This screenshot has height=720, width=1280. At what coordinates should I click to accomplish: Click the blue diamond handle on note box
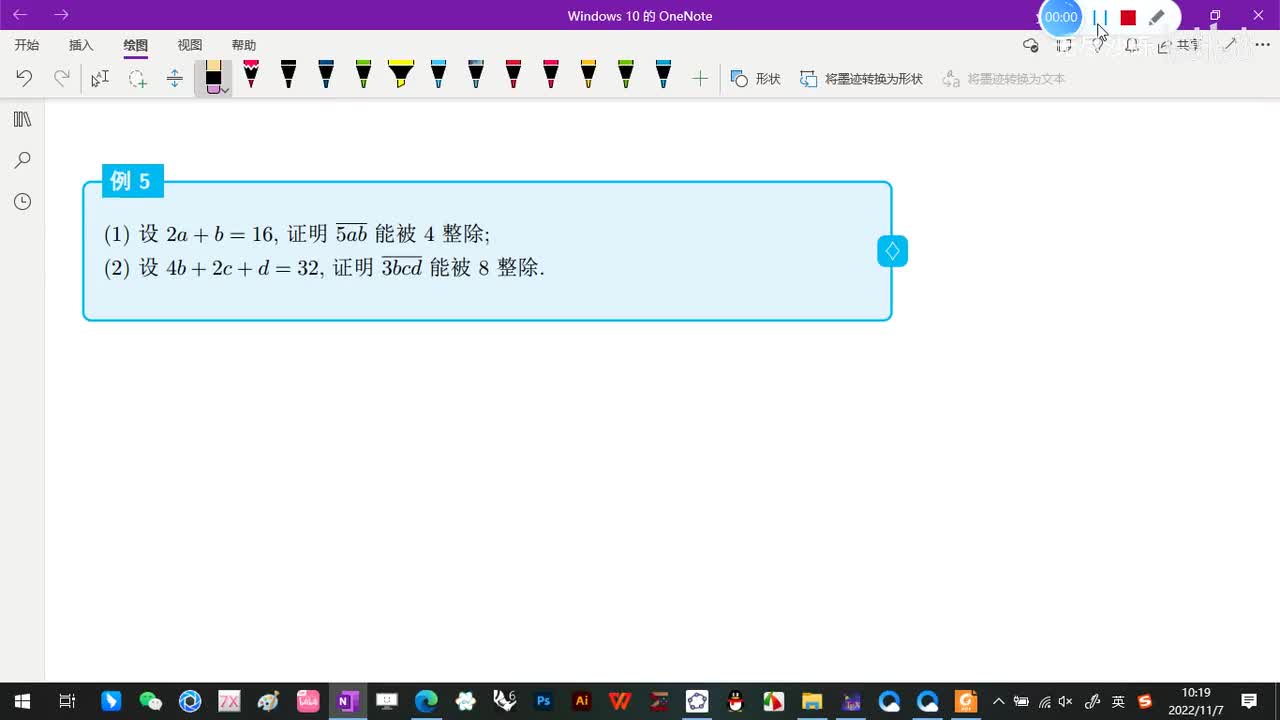click(x=892, y=251)
